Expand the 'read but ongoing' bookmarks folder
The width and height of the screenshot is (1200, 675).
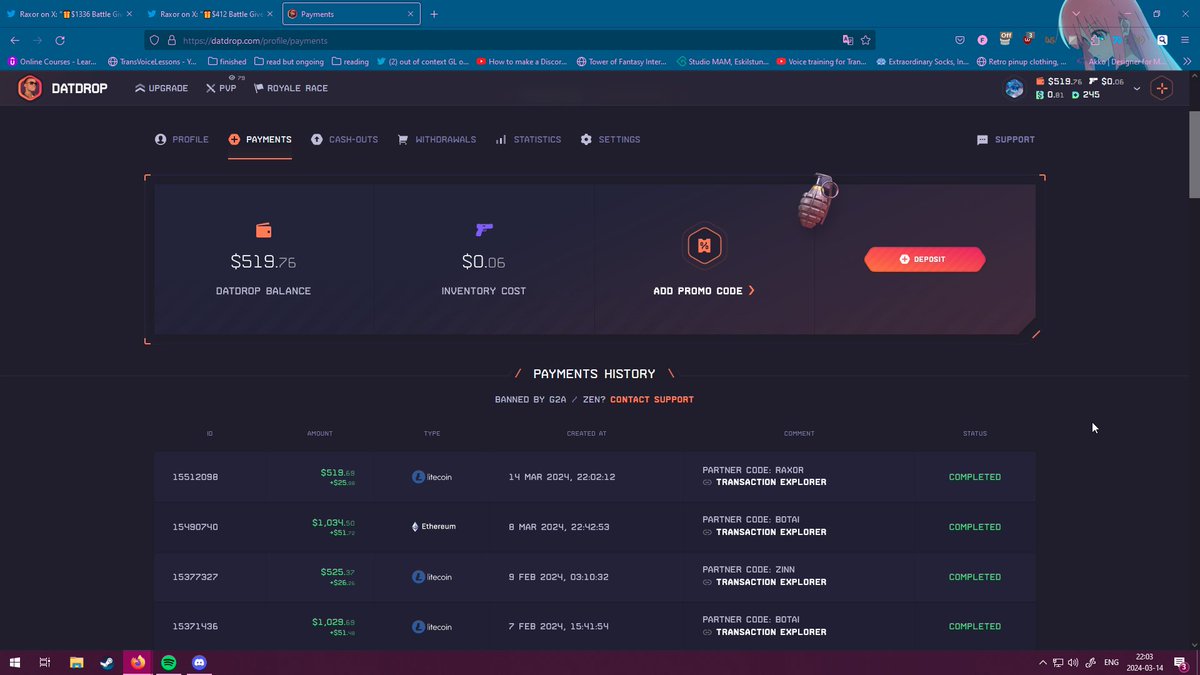coord(289,61)
